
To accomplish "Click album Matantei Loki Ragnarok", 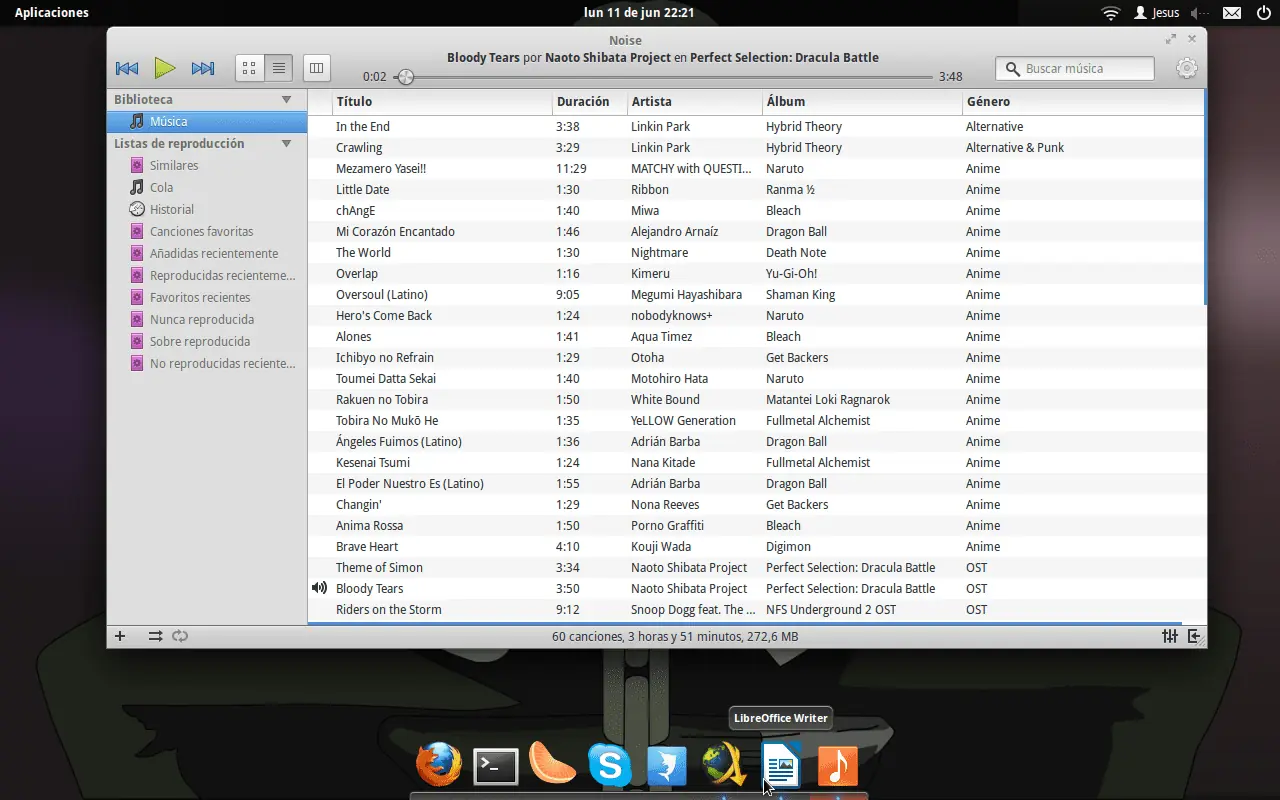I will [828, 400].
